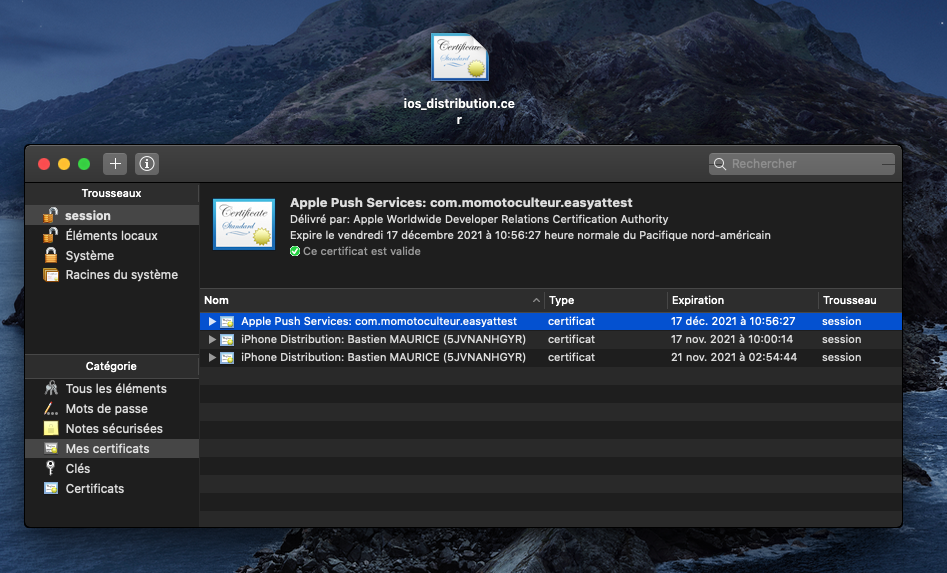Select the Système keychain
947x573 pixels.
pos(112,255)
